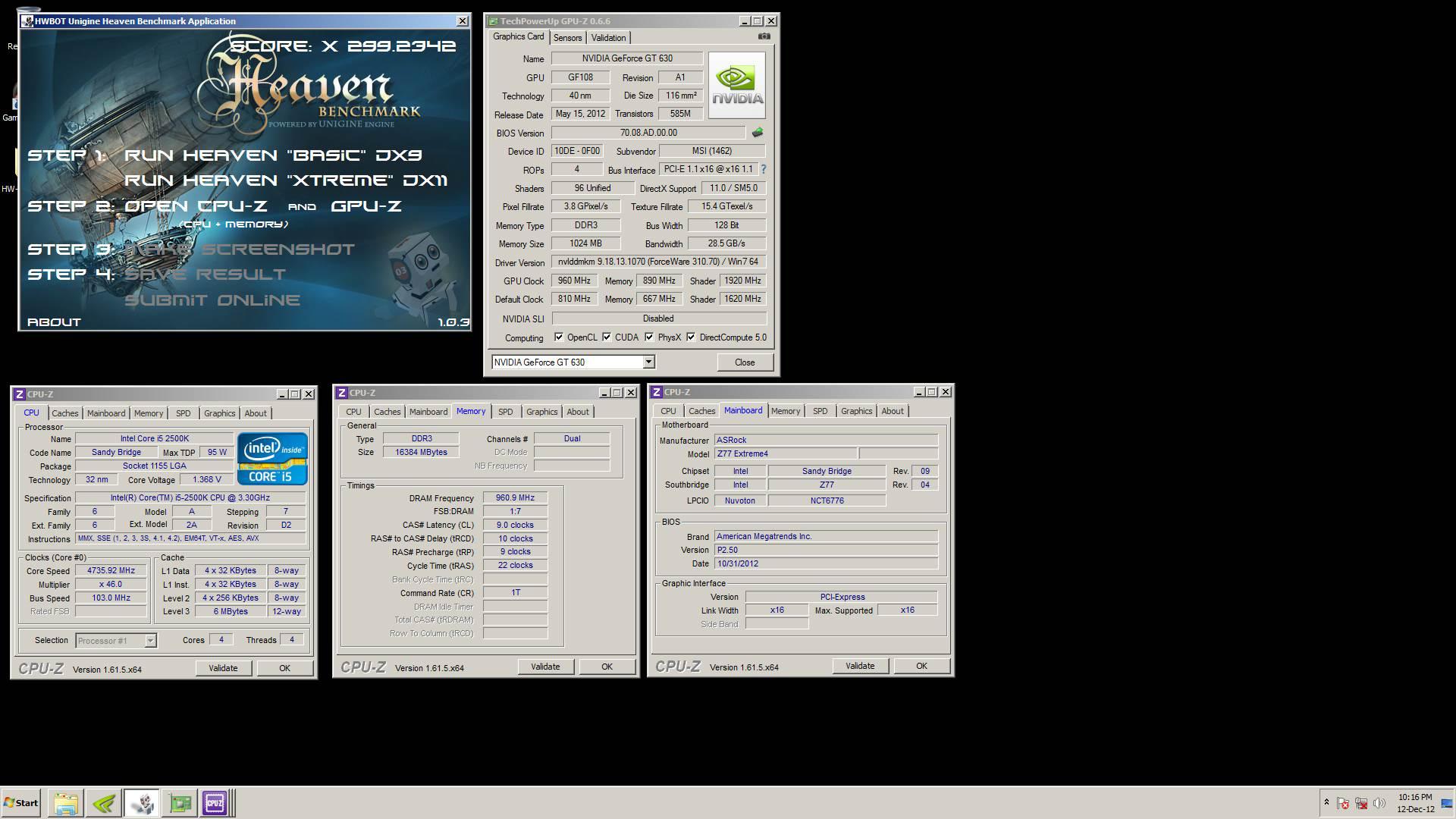Save BIOS using the green chip icon

point(757,133)
